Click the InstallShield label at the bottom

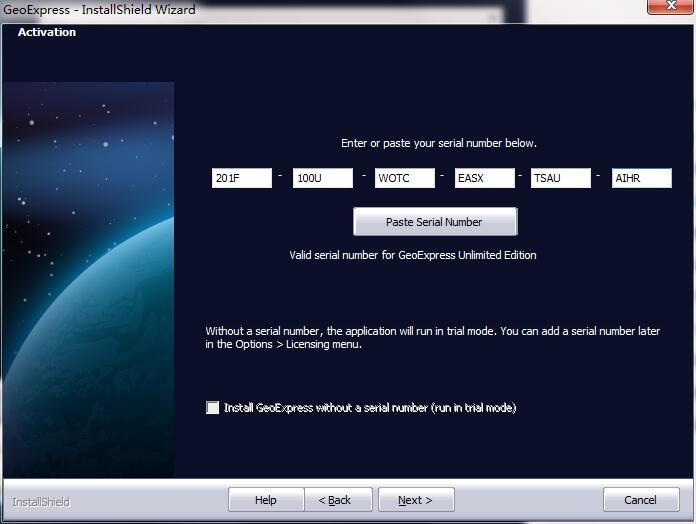[41, 502]
